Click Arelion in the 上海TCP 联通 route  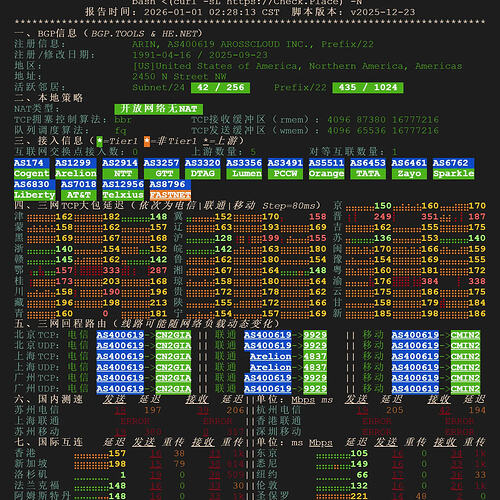(x=270, y=356)
